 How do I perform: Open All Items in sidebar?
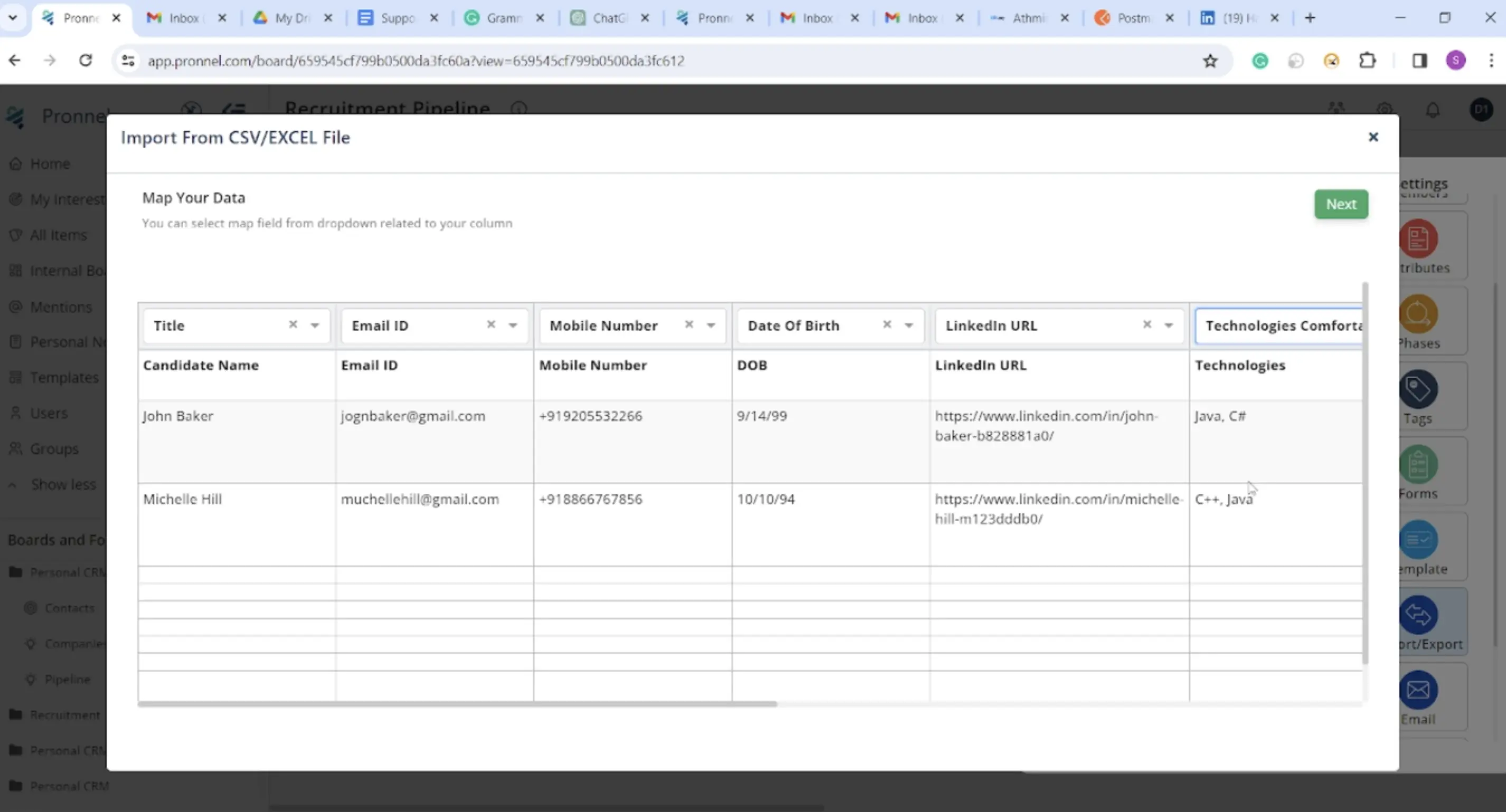tap(58, 235)
